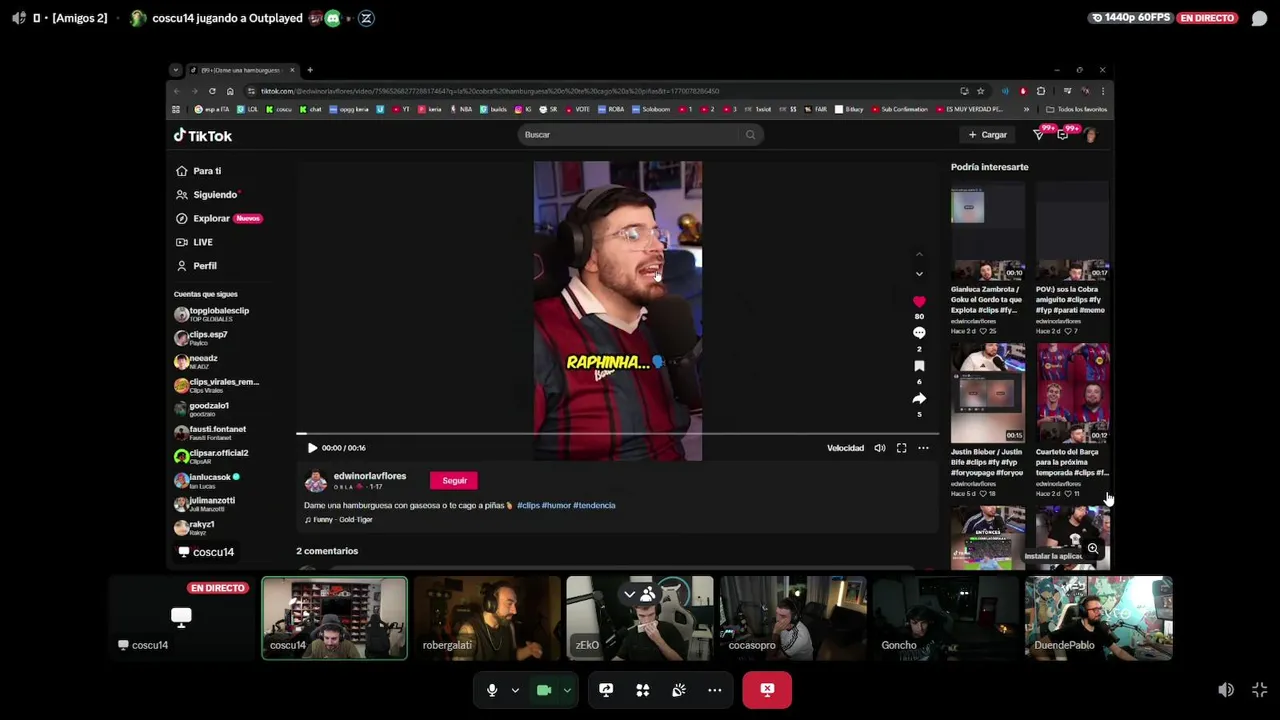Play the TikTok video
This screenshot has height=720, width=1280.
312,448
